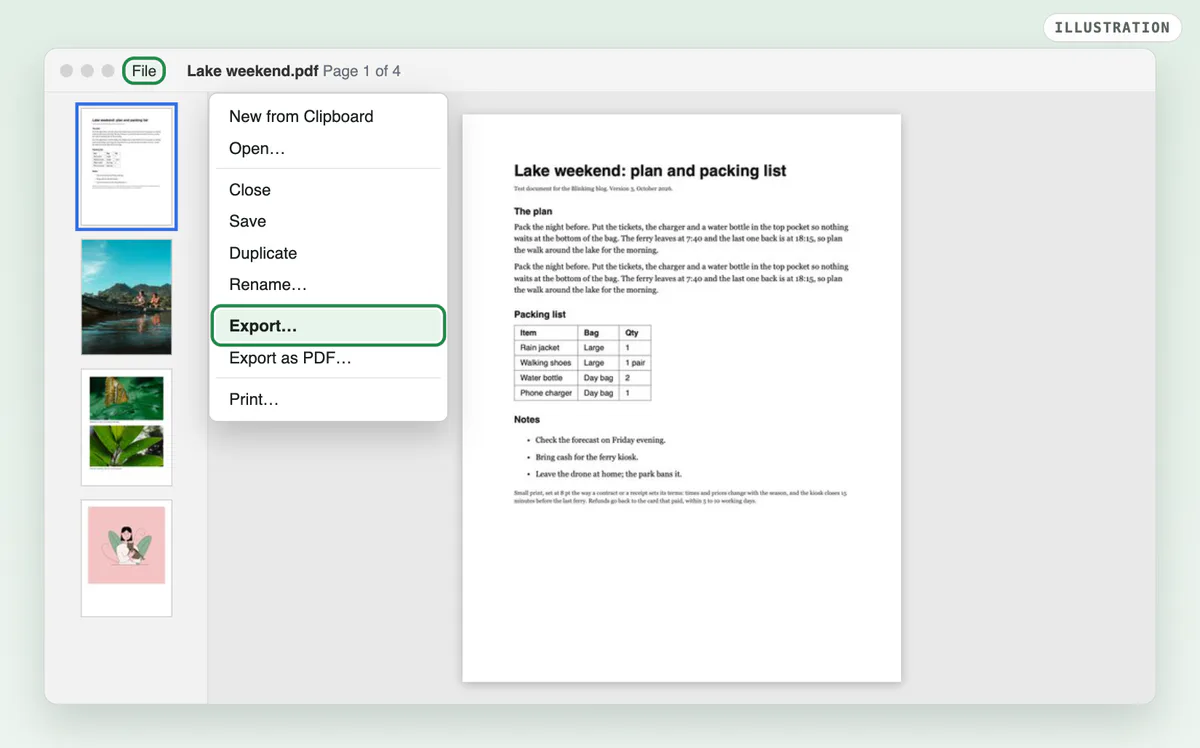Select the pink illustration page thumbnail

click(x=126, y=558)
